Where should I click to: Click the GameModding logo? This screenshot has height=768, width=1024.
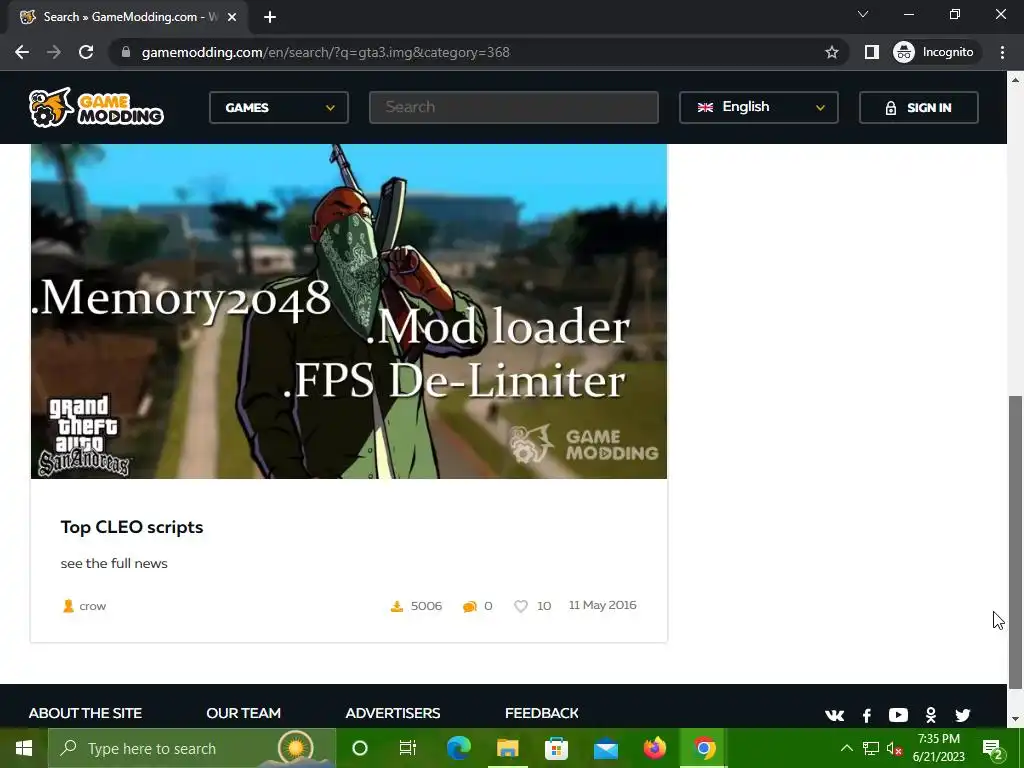click(x=96, y=108)
